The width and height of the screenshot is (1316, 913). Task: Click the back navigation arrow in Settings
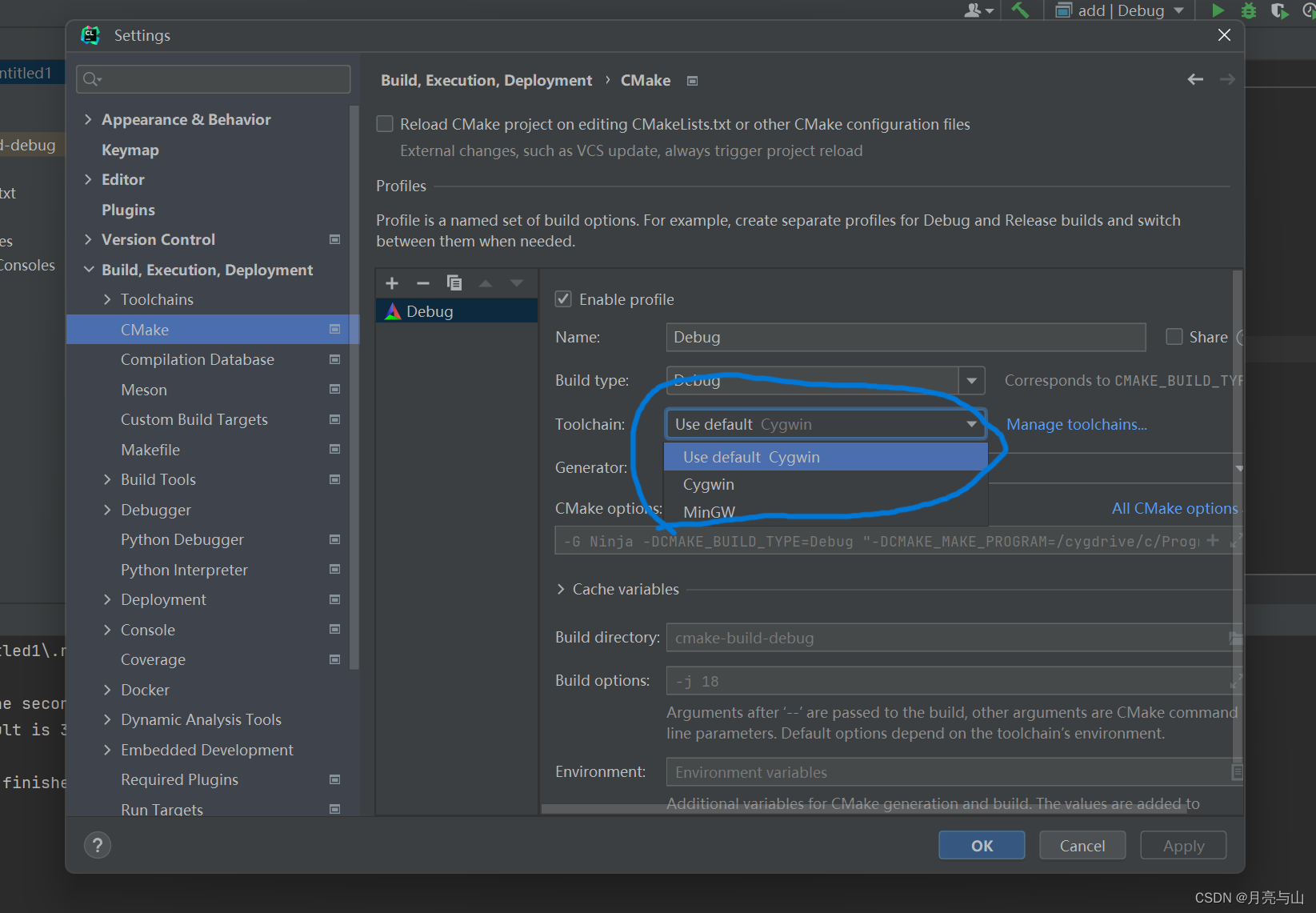(x=1195, y=79)
